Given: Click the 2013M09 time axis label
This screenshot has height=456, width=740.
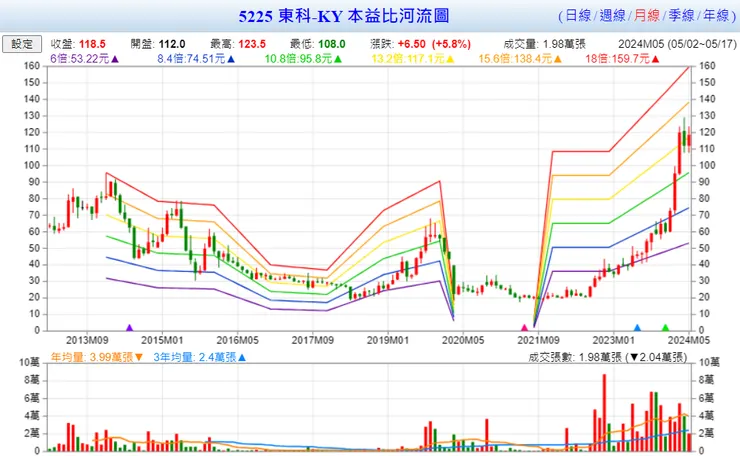Looking at the screenshot, I should (x=87, y=340).
